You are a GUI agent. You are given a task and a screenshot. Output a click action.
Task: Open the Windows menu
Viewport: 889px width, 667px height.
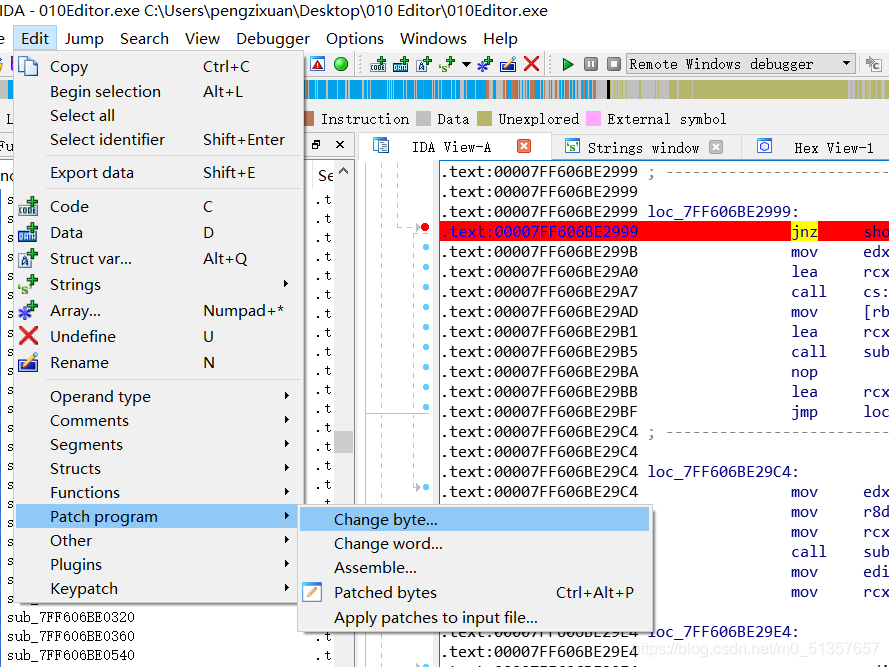(x=433, y=39)
